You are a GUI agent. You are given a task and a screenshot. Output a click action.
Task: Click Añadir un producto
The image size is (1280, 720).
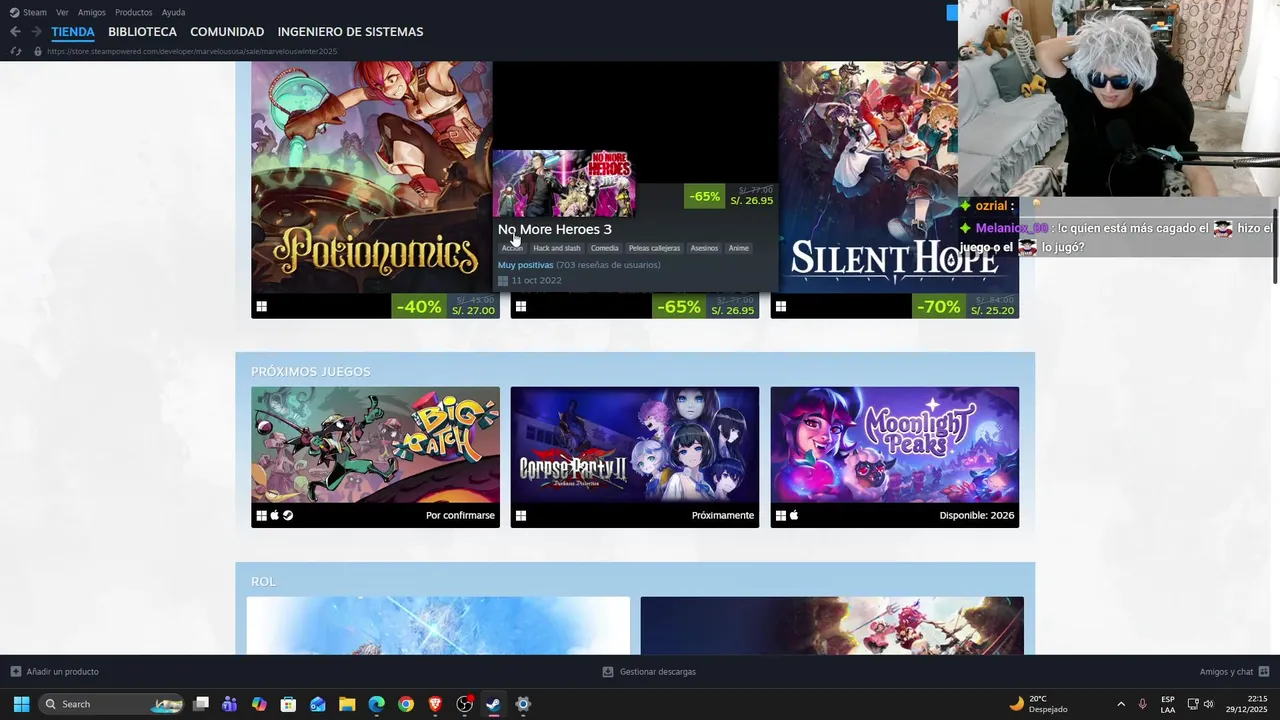[62, 672]
